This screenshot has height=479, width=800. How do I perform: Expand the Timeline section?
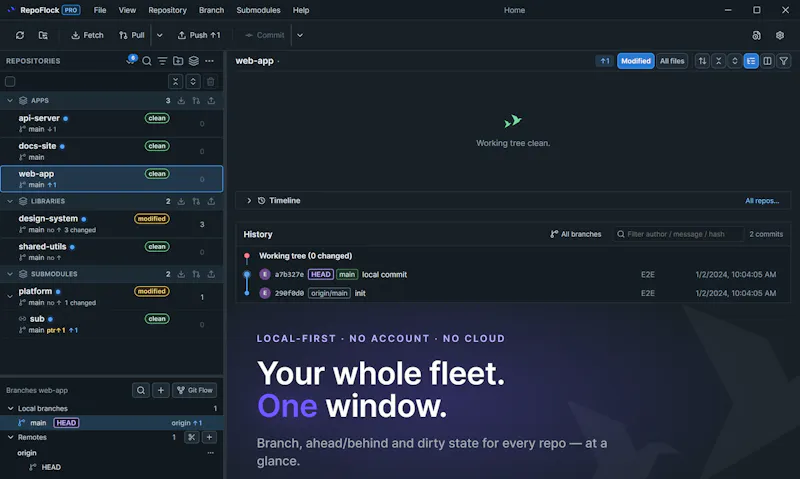[249, 200]
